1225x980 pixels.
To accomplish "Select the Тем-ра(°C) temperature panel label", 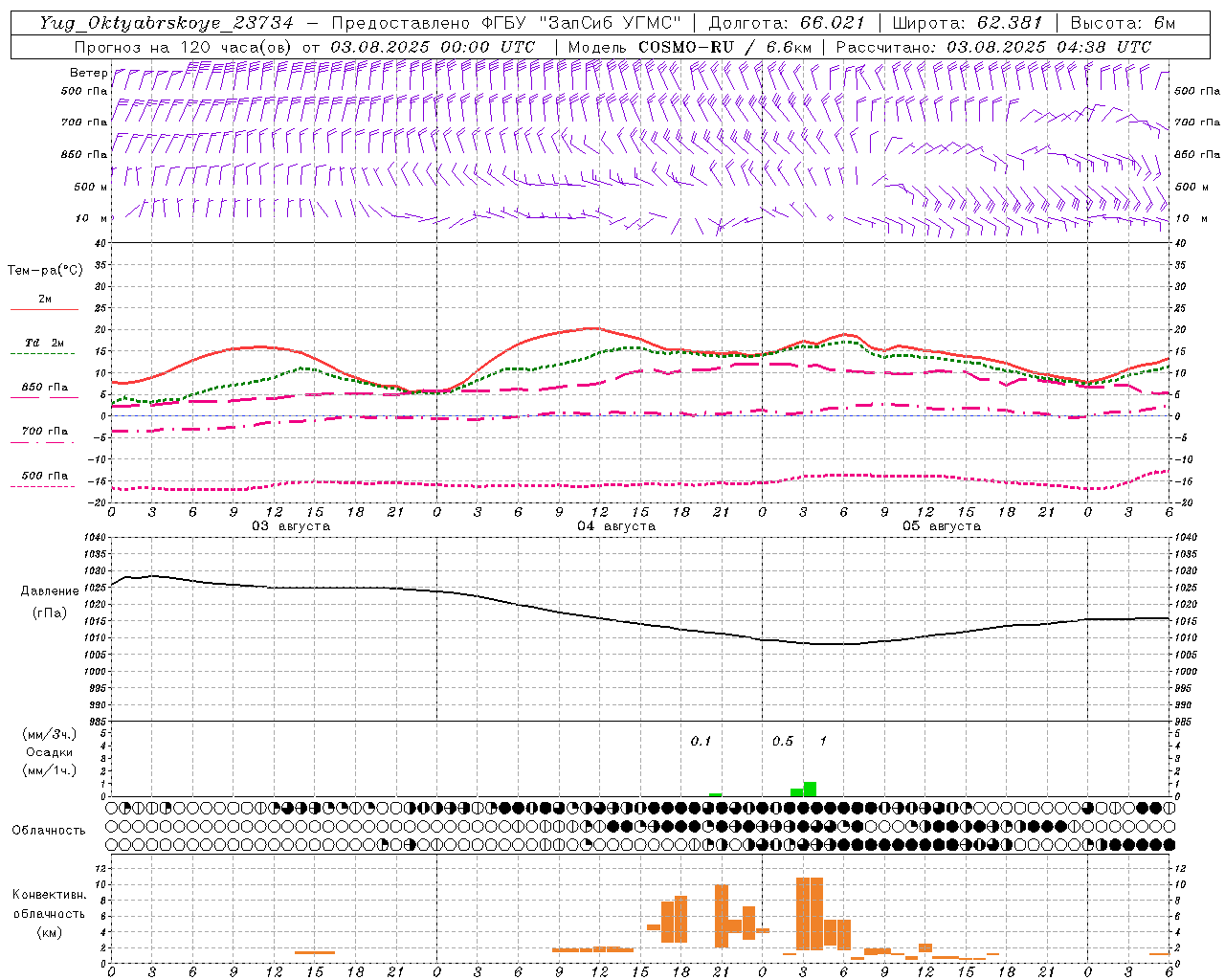I will (x=45, y=271).
